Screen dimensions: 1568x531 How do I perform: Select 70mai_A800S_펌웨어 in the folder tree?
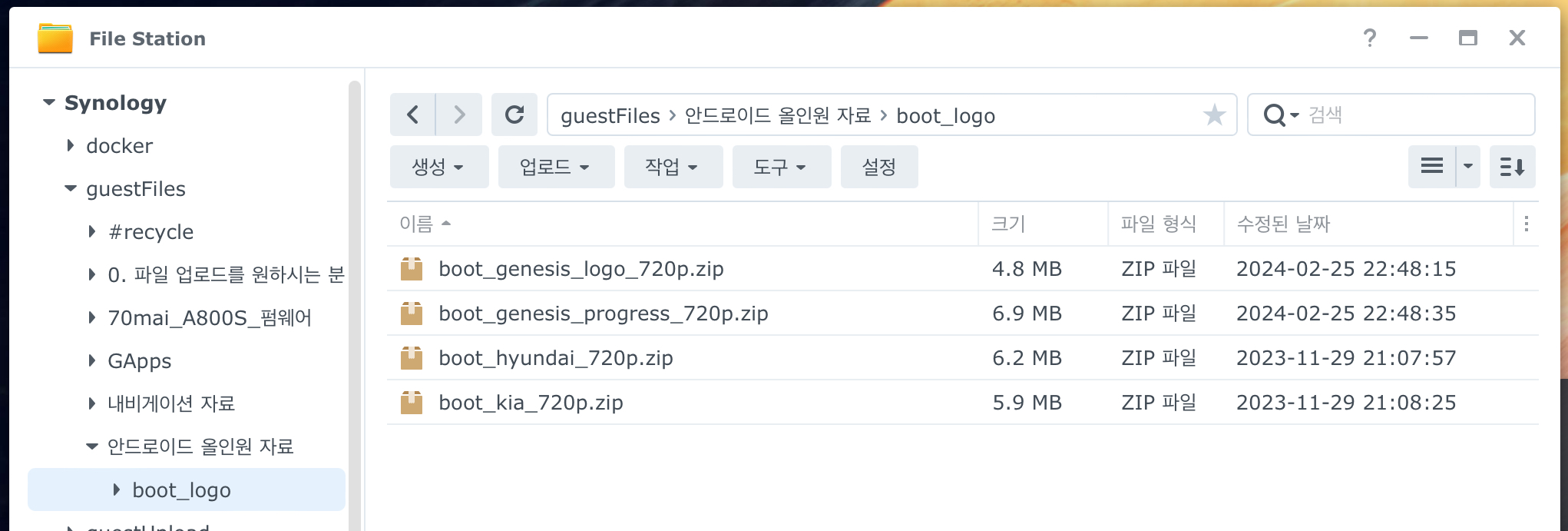(x=210, y=318)
